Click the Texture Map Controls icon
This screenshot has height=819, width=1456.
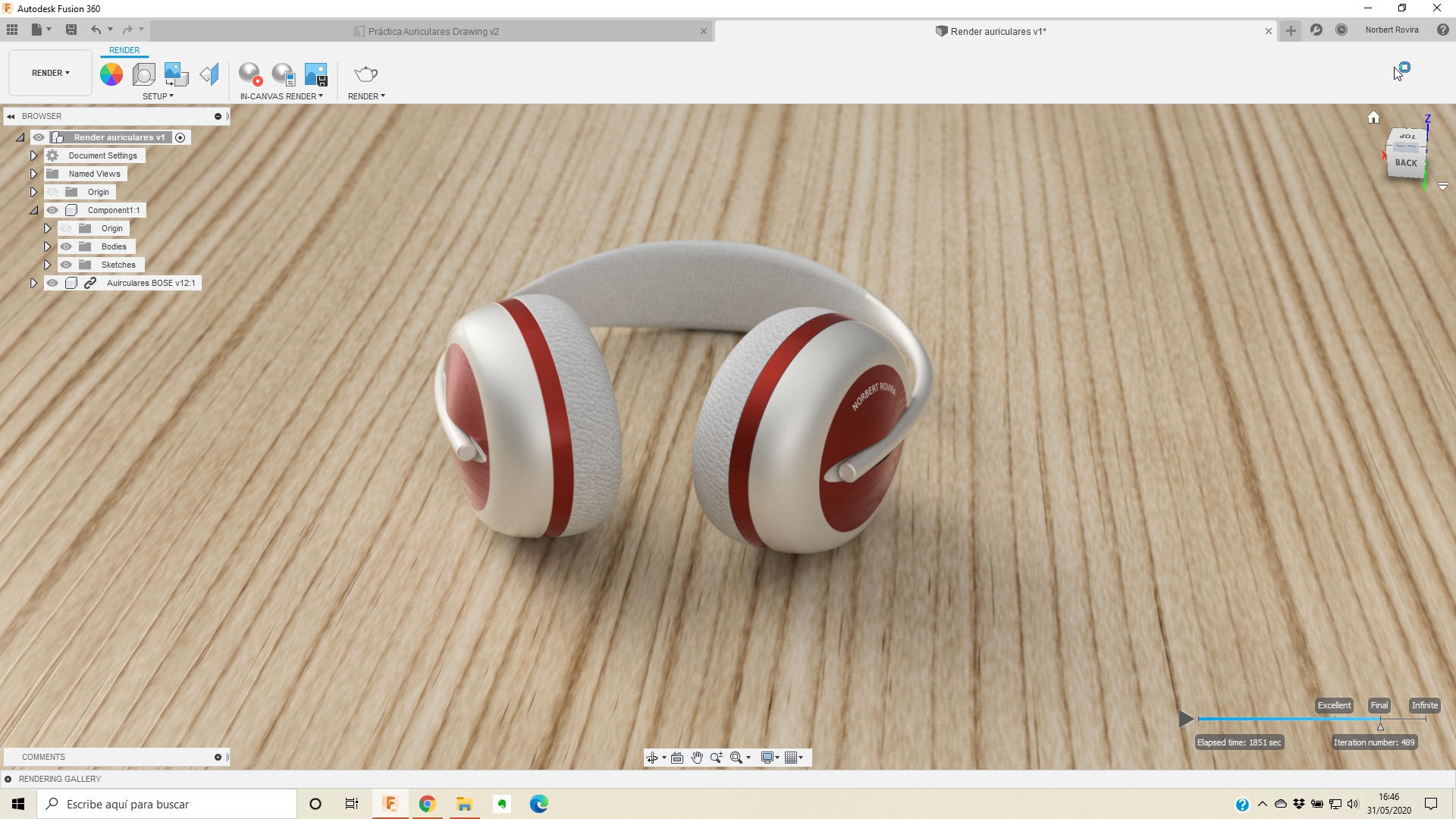tap(209, 74)
